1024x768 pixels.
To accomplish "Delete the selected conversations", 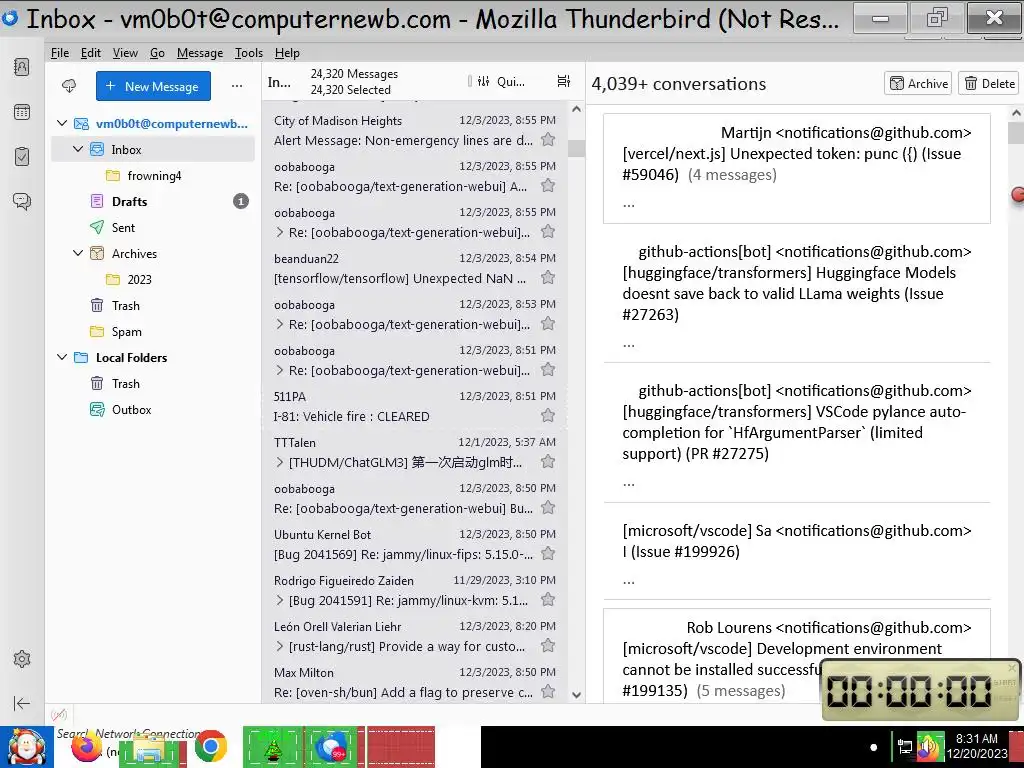I will pyautogui.click(x=989, y=84).
